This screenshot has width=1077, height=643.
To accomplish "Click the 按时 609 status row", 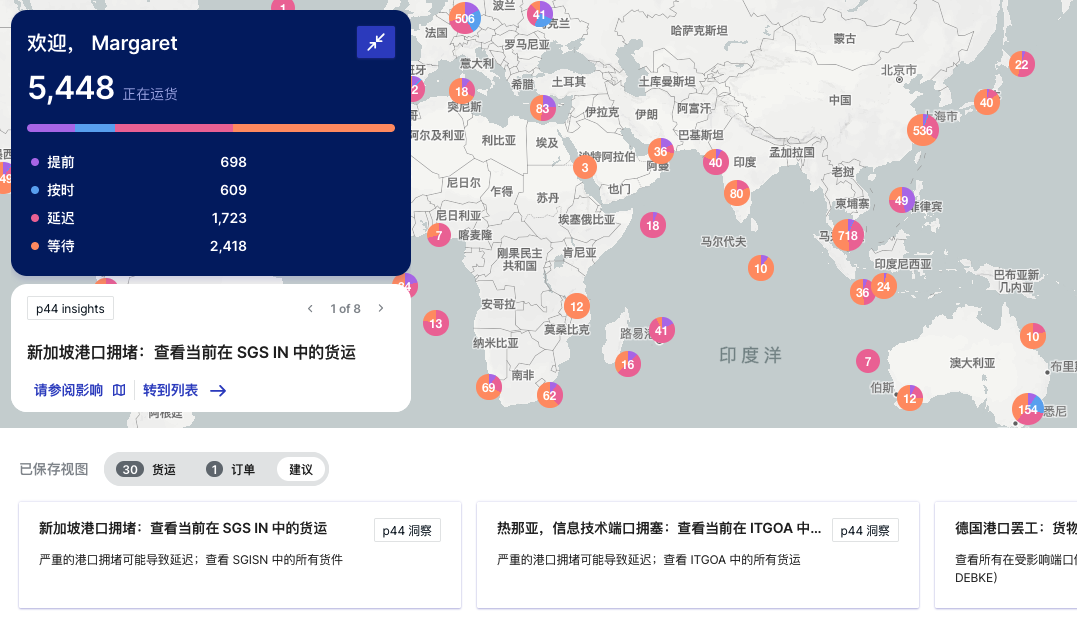I will pos(139,190).
